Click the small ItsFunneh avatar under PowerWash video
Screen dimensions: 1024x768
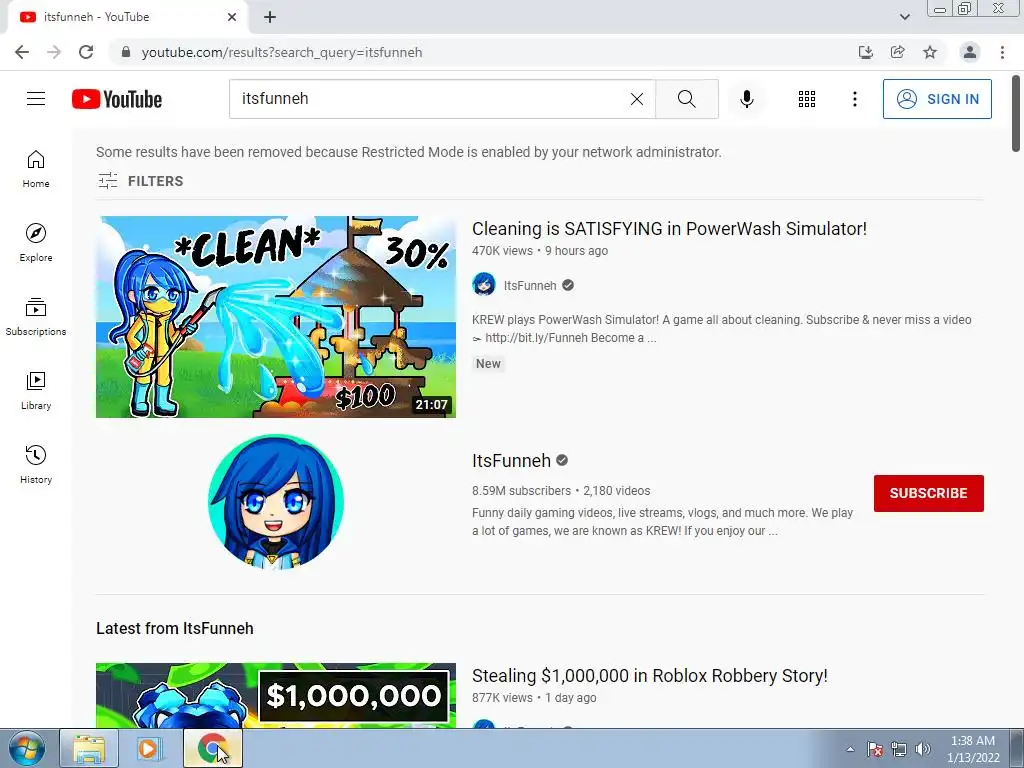[484, 285]
